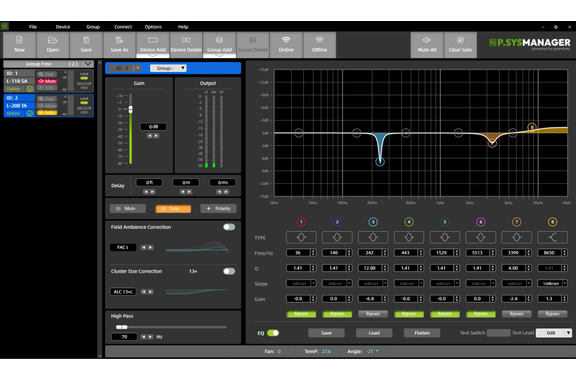This screenshot has height=380, width=576.
Task: Toggle the orange Solo button
Action: point(173,209)
